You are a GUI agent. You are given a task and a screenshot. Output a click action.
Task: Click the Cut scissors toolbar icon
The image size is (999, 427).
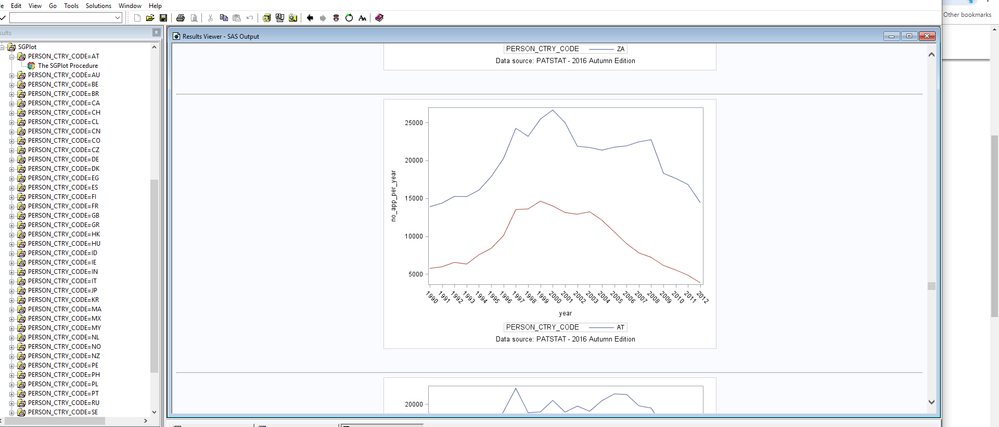pos(208,18)
